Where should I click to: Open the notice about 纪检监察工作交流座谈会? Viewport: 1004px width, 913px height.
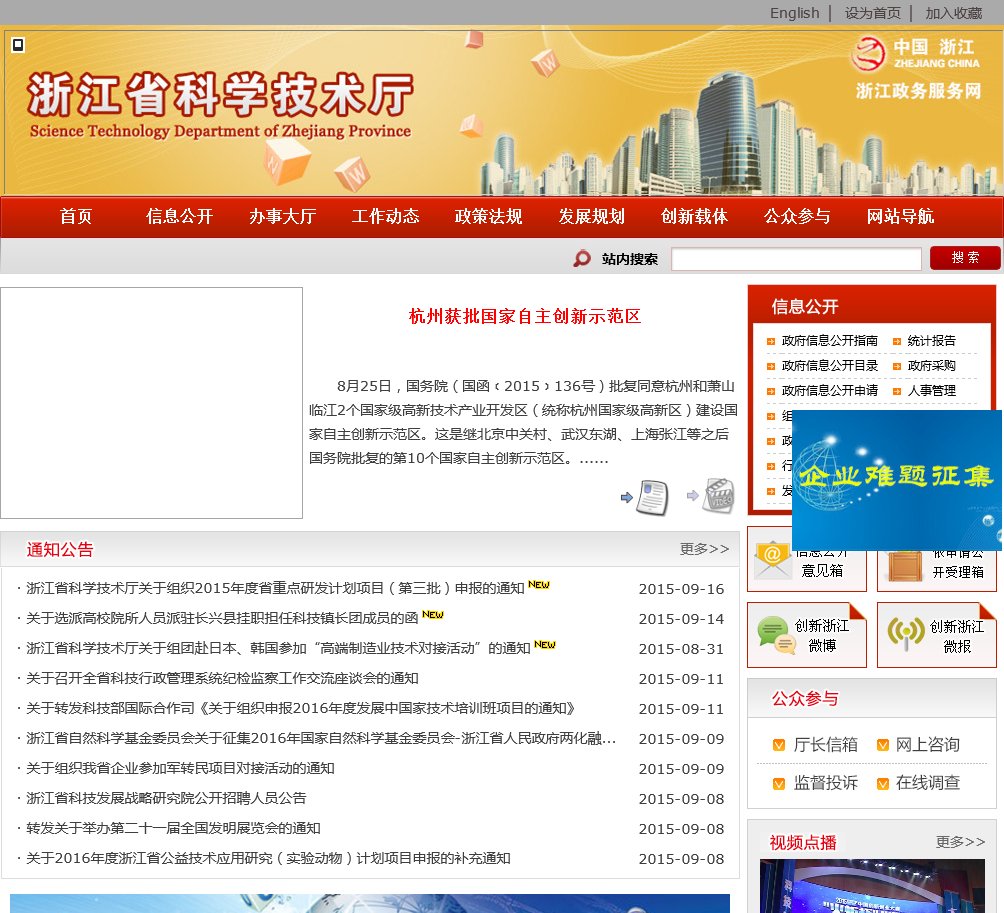pos(222,679)
